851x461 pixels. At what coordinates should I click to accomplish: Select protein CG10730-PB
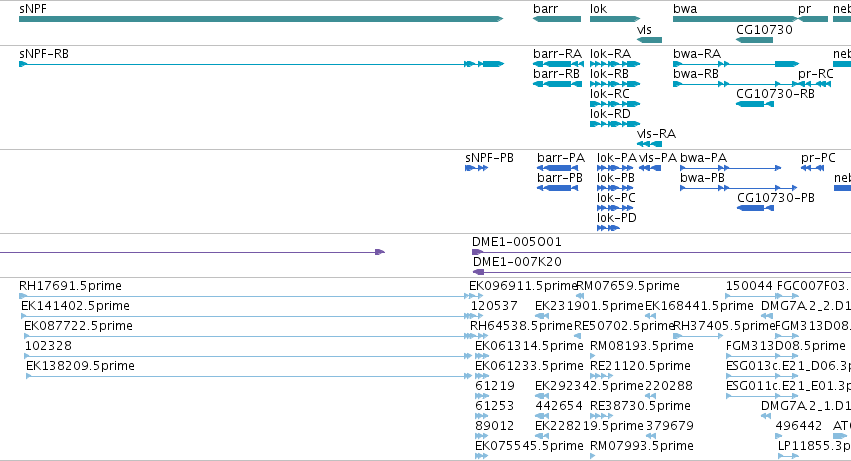tap(755, 208)
